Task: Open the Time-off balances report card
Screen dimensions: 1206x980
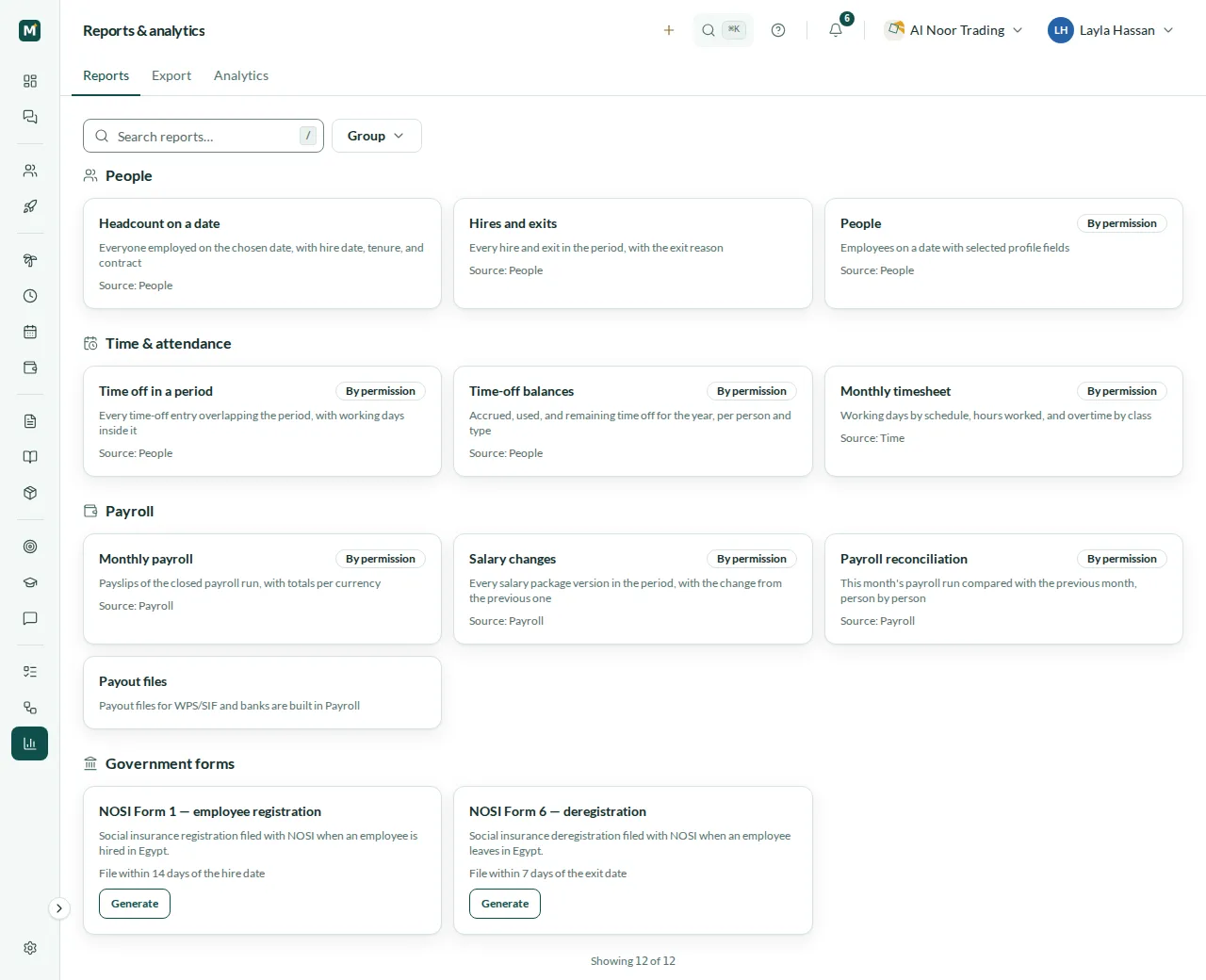Action: 633,421
